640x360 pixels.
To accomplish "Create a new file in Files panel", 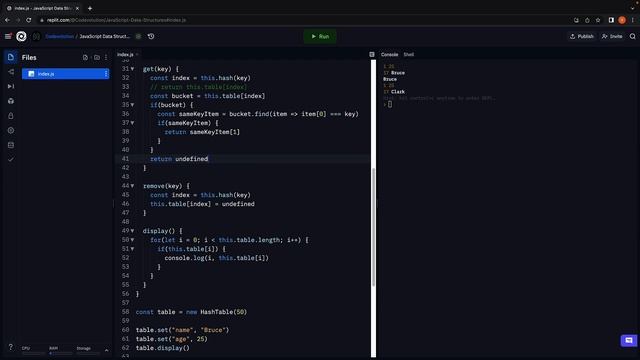I will 85,58.
